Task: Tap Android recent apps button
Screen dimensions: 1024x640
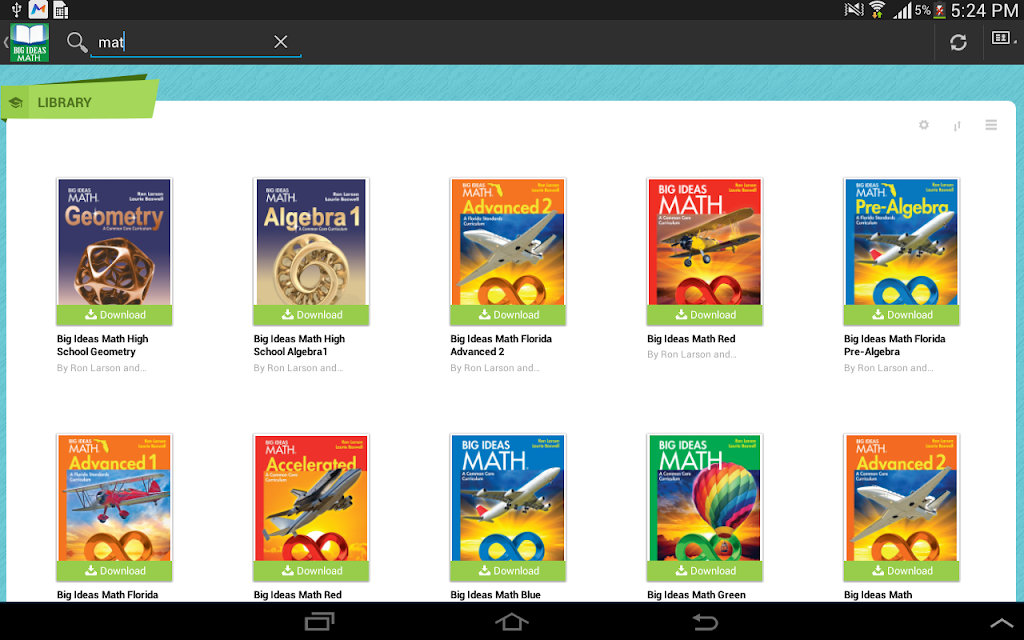Action: point(319,621)
